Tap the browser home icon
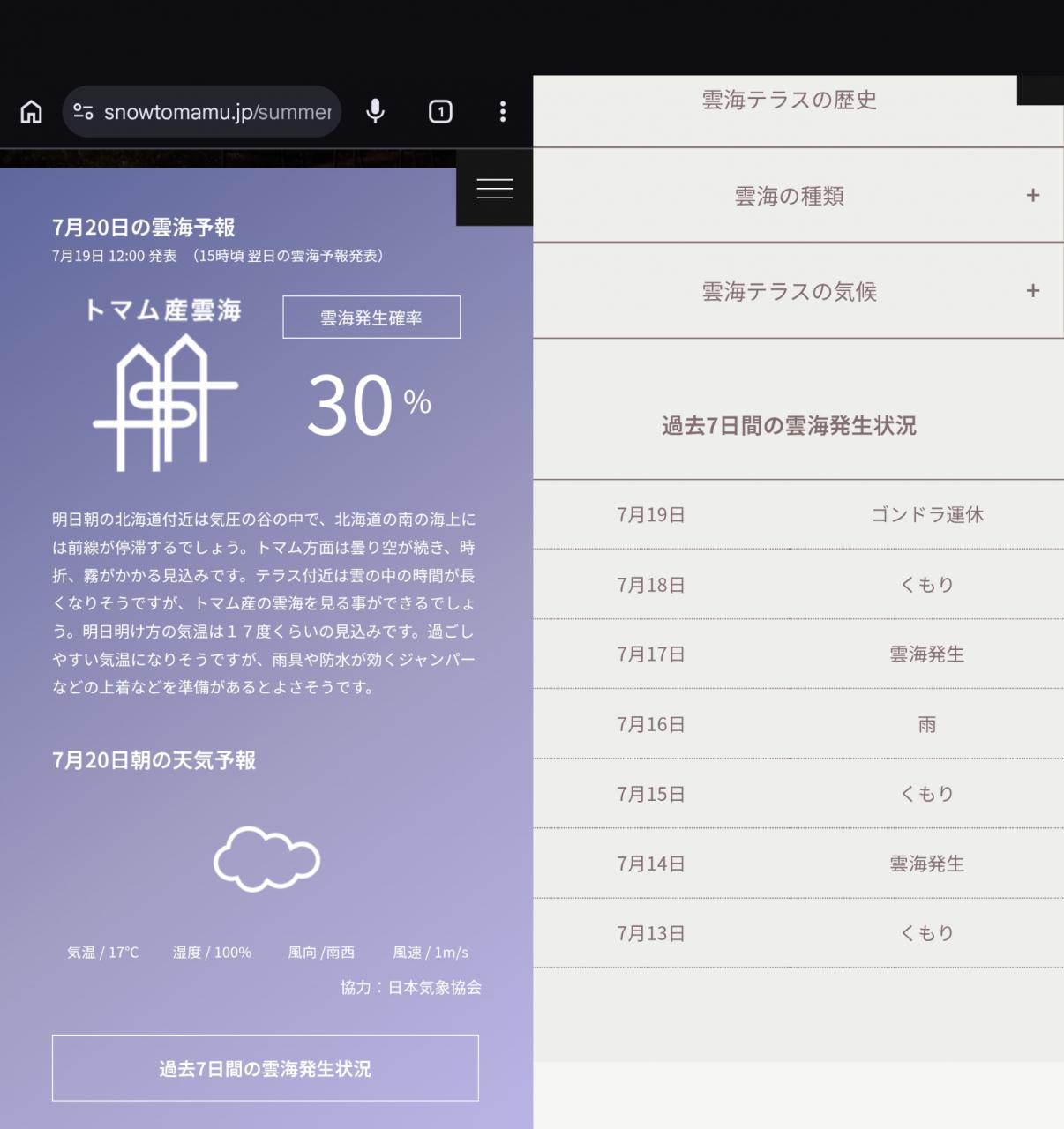Viewport: 1064px width, 1129px height. (32, 112)
